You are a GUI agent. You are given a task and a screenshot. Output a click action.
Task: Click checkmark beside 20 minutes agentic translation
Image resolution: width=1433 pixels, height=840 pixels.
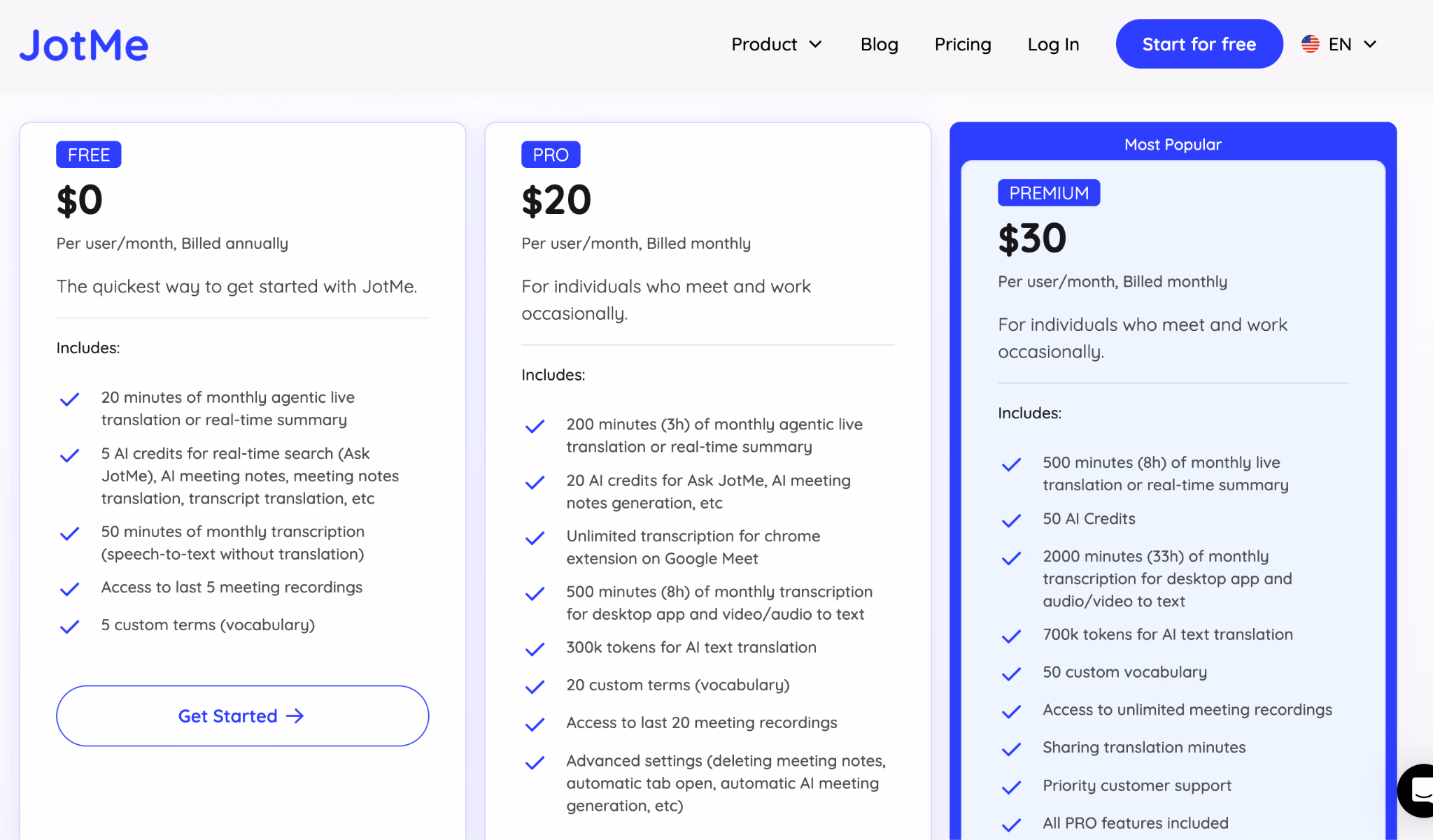(x=69, y=399)
